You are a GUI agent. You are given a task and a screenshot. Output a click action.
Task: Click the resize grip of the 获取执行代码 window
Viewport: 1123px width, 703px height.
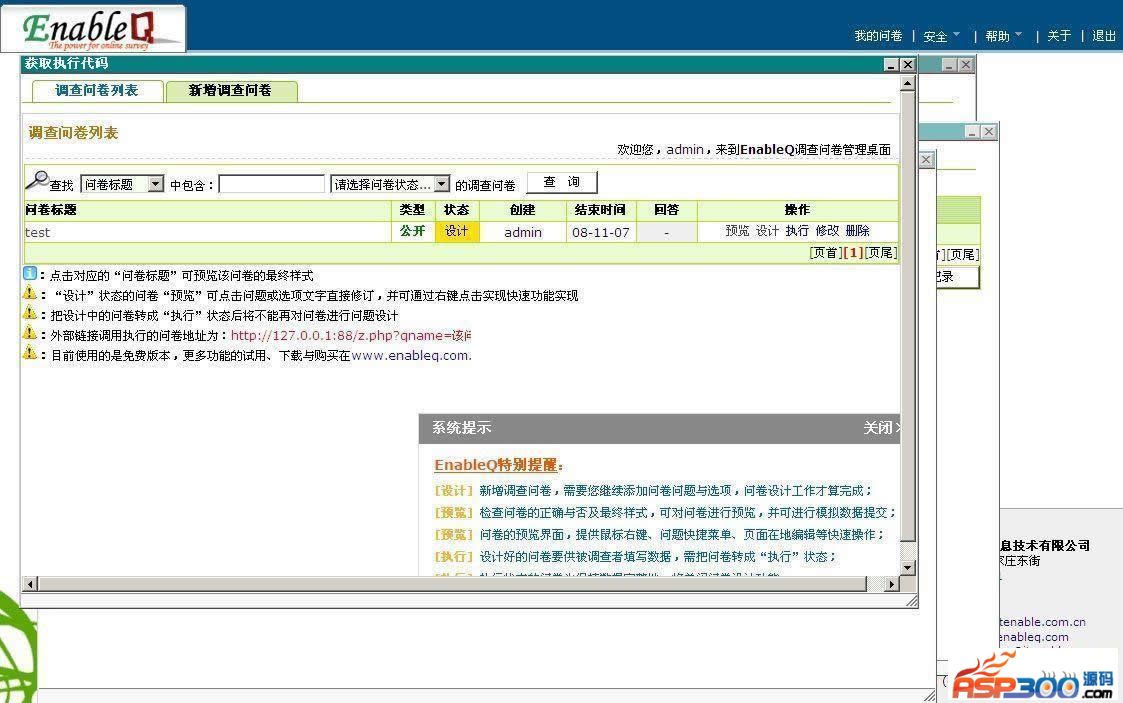click(x=911, y=601)
